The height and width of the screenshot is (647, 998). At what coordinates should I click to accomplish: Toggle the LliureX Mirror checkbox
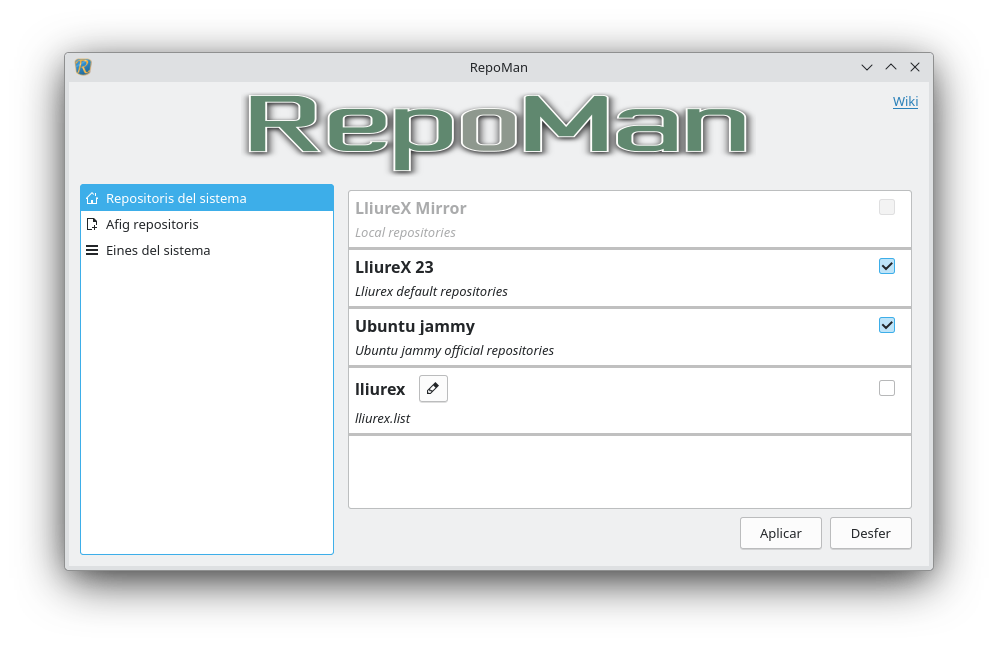(887, 207)
